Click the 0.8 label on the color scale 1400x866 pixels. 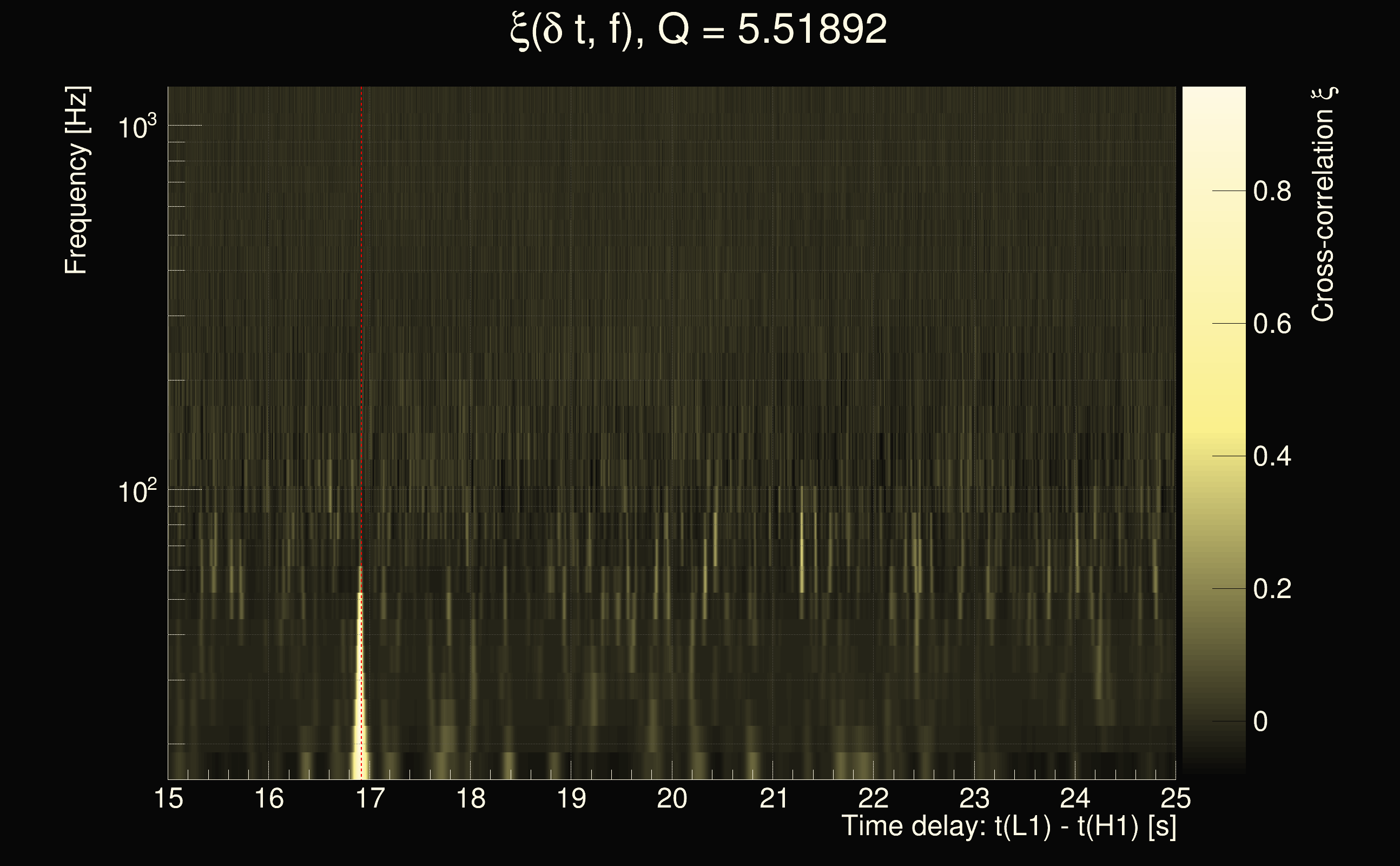coord(1272,191)
